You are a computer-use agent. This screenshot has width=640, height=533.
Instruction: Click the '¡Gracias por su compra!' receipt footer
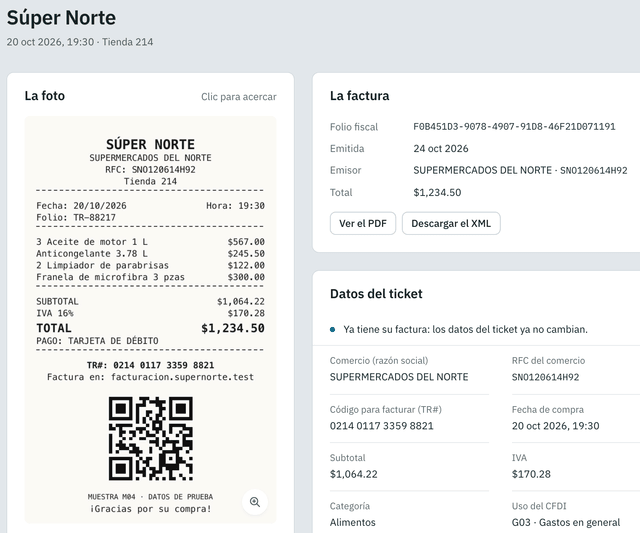click(151, 509)
